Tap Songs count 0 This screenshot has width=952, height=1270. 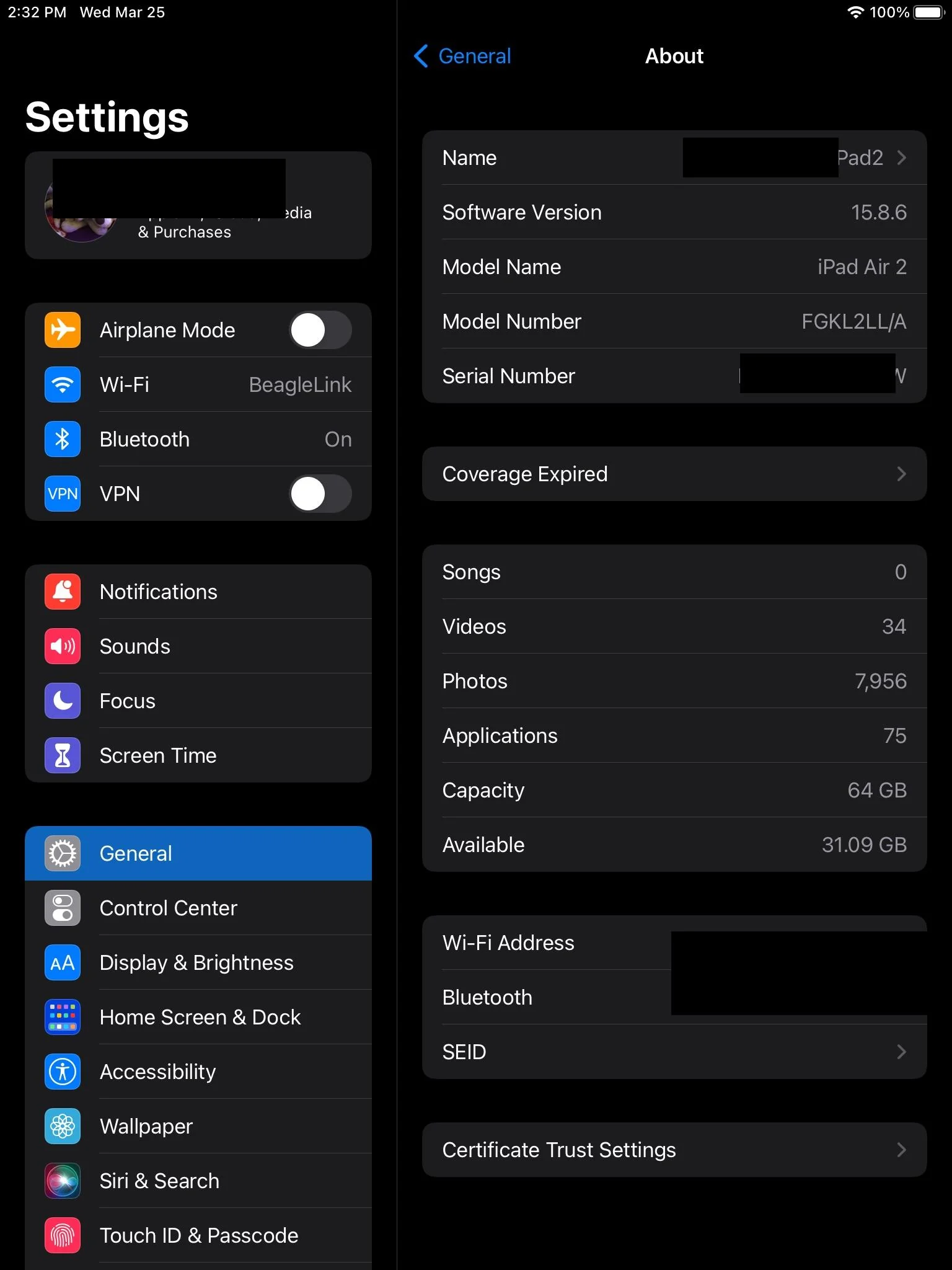901,572
